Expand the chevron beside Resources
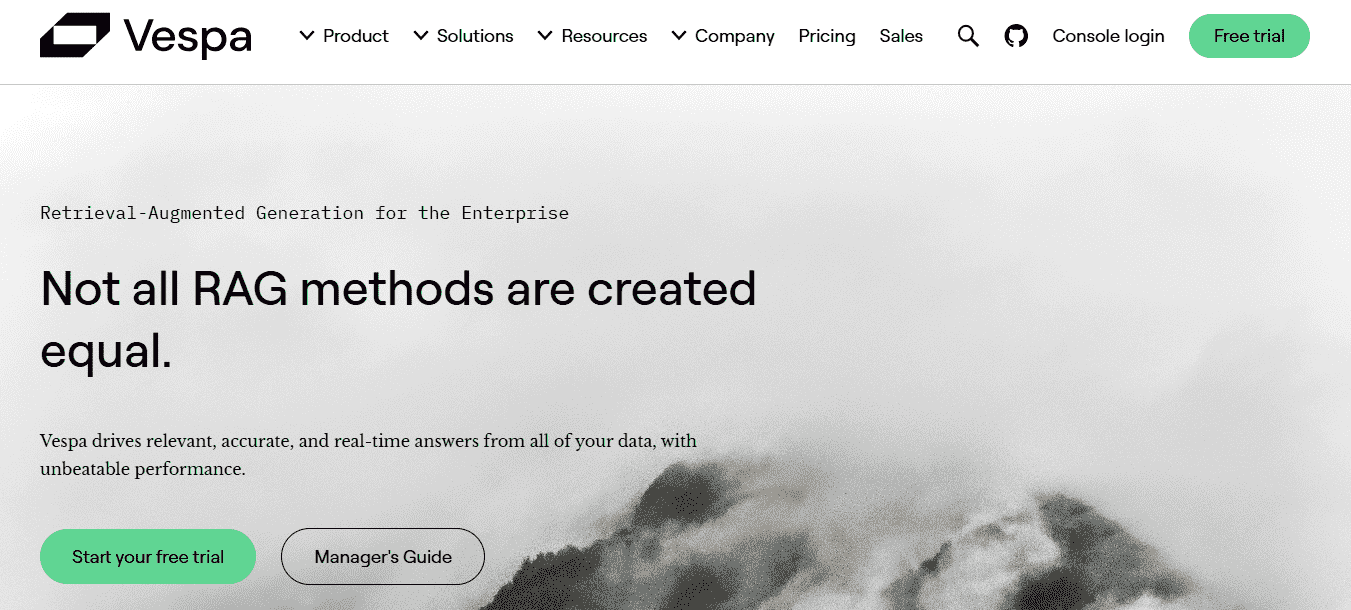This screenshot has width=1351, height=610. pos(545,36)
